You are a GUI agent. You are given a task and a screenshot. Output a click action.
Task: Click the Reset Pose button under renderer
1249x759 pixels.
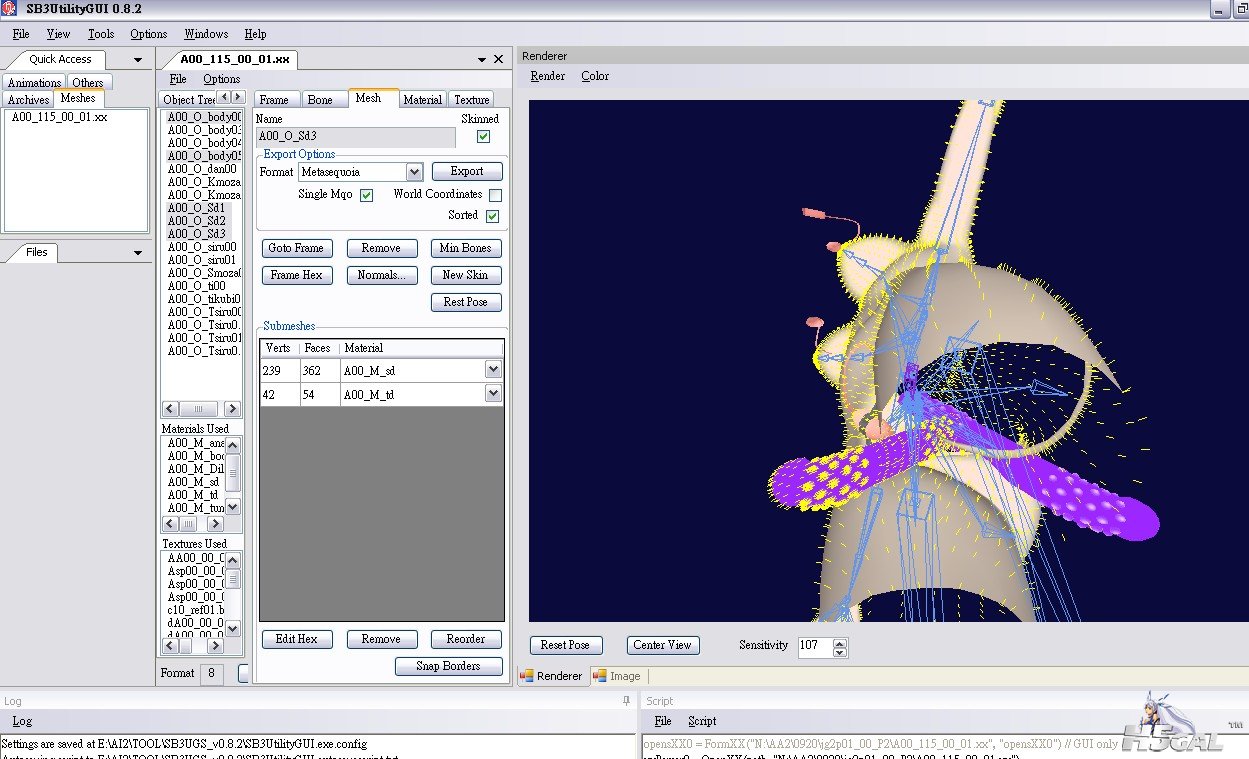[x=566, y=645]
